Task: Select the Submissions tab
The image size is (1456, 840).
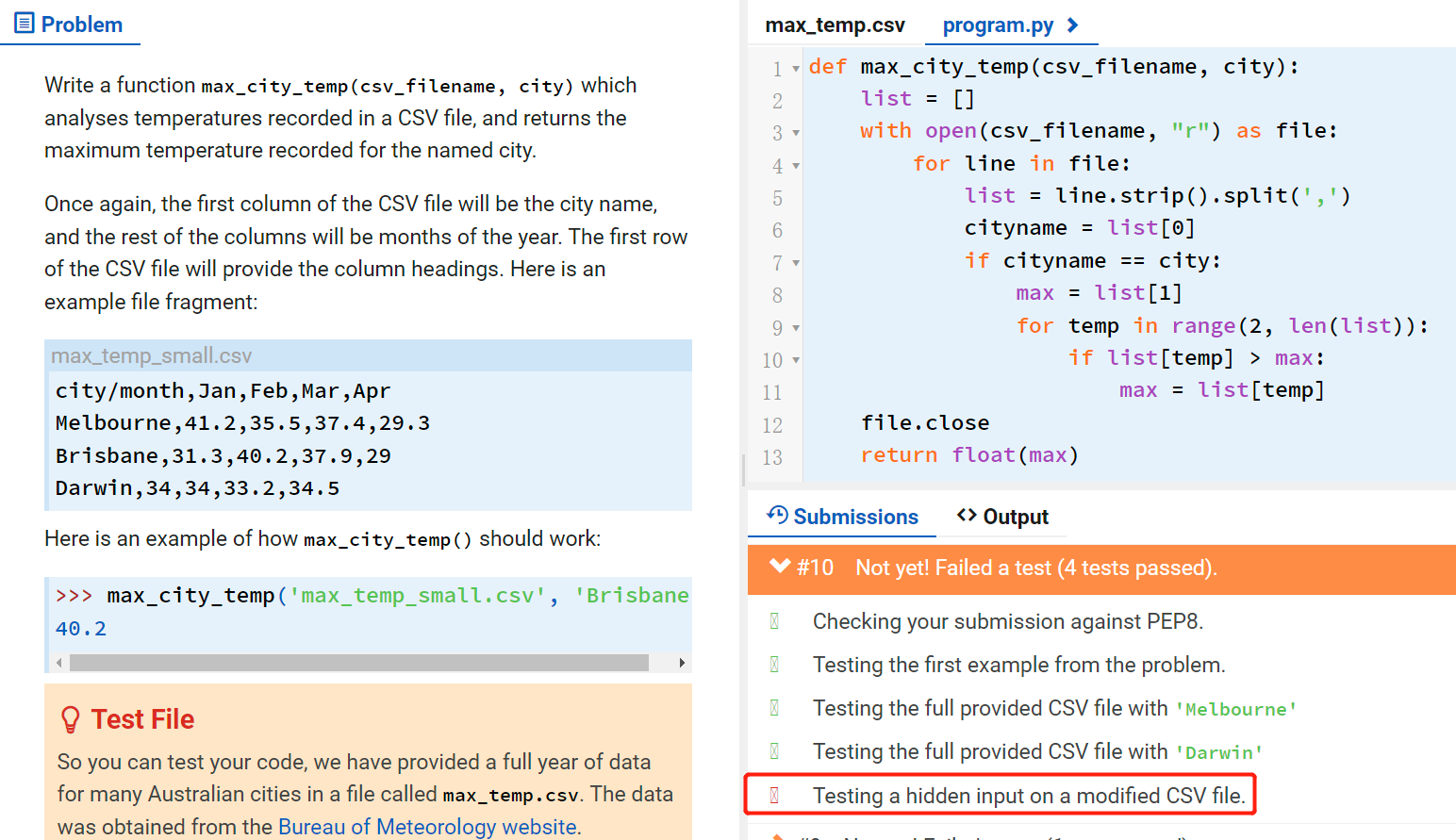Action: (x=856, y=516)
